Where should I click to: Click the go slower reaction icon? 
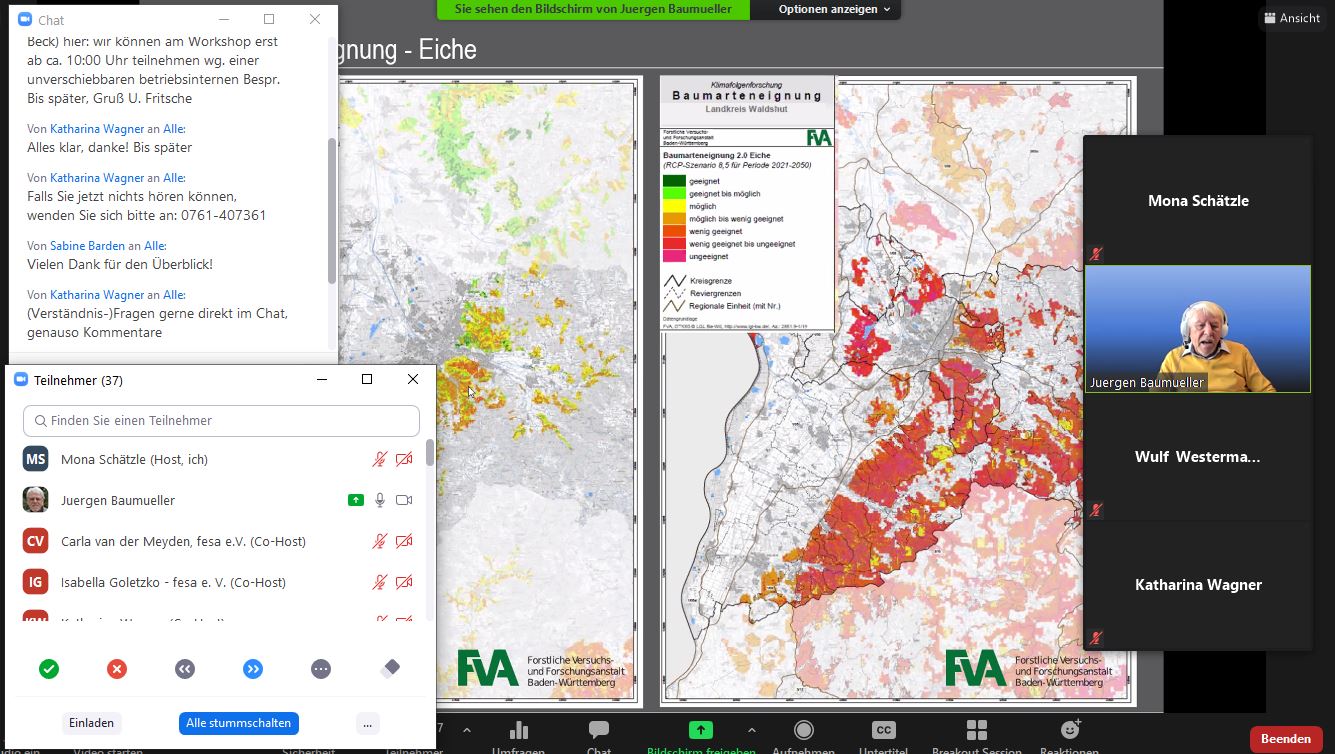coord(185,669)
